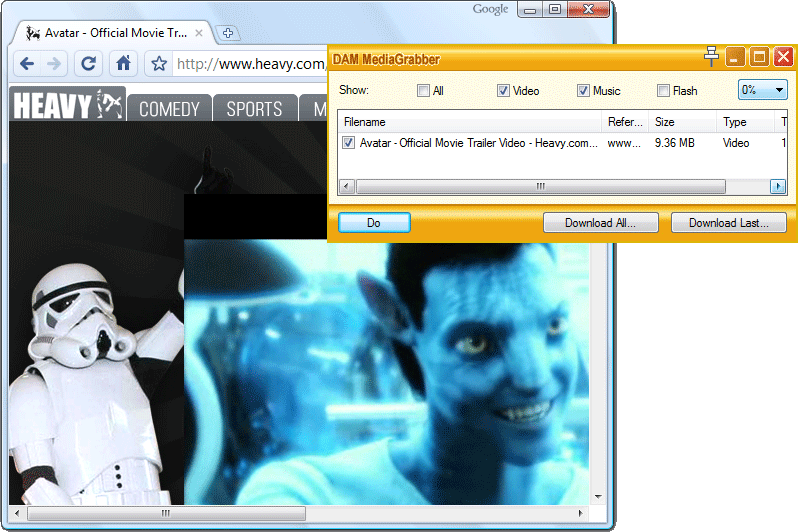Minimize the Chrome browser window
The width and height of the screenshot is (798, 532).
coord(530,10)
